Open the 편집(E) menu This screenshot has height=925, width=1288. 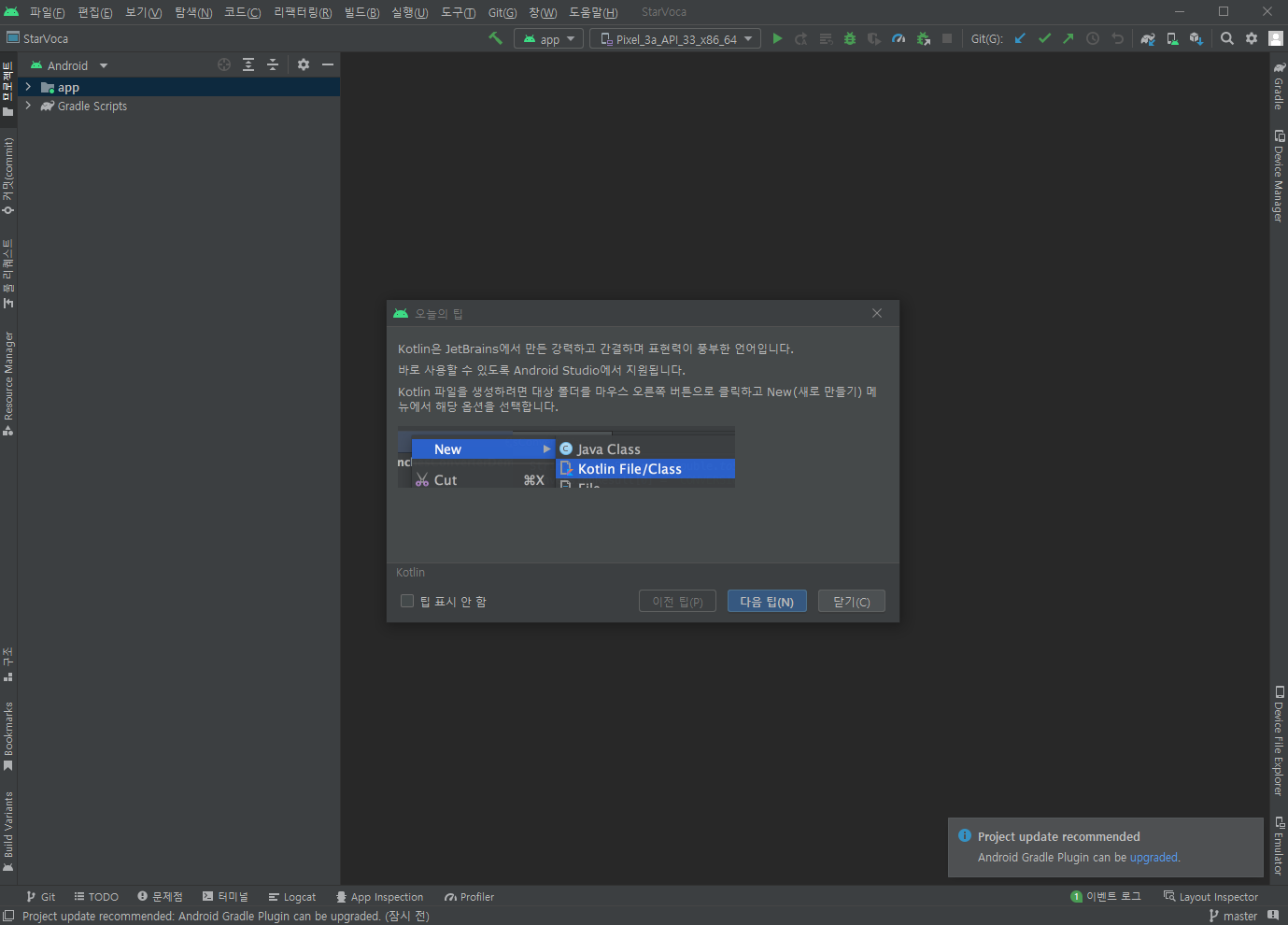94,12
